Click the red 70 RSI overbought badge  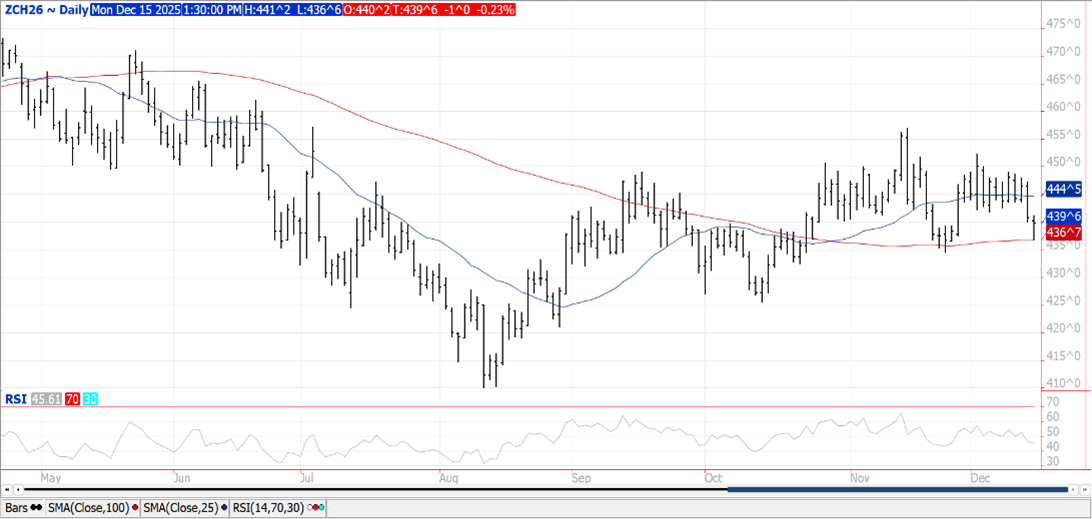[72, 399]
